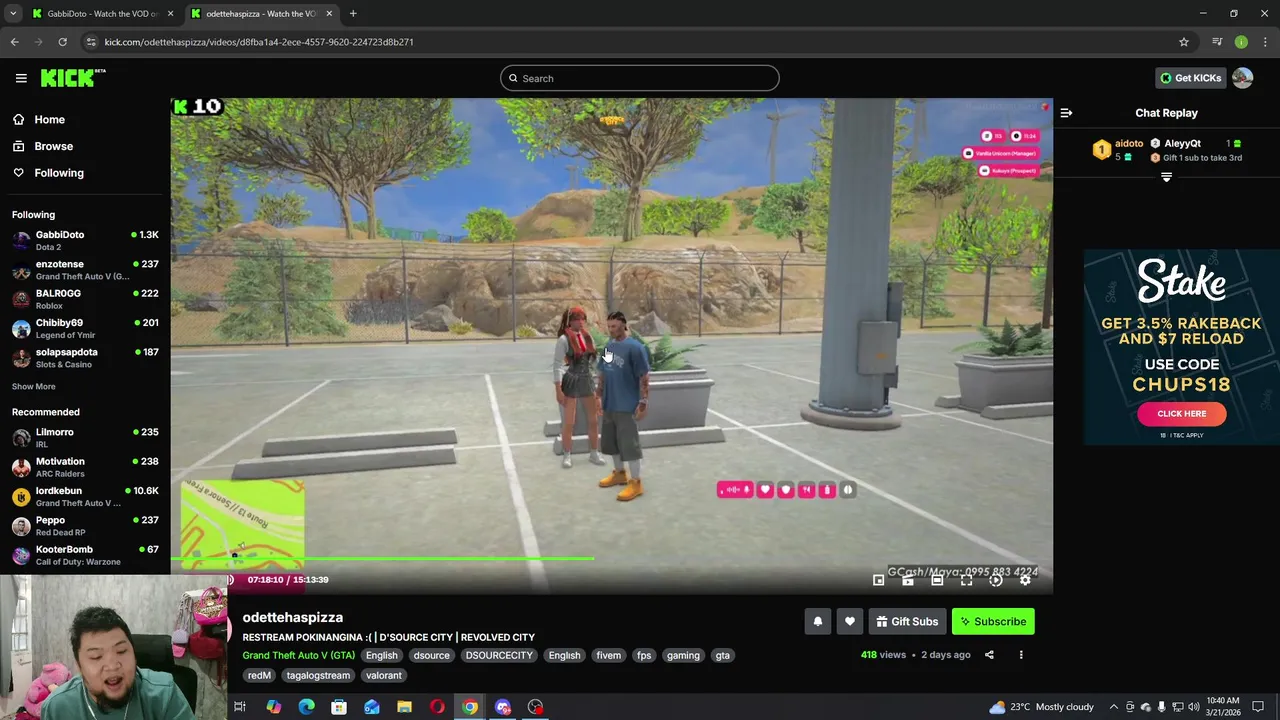Open Chibiby69 followed channel
Image resolution: width=1280 pixels, height=720 pixels.
(x=85, y=328)
